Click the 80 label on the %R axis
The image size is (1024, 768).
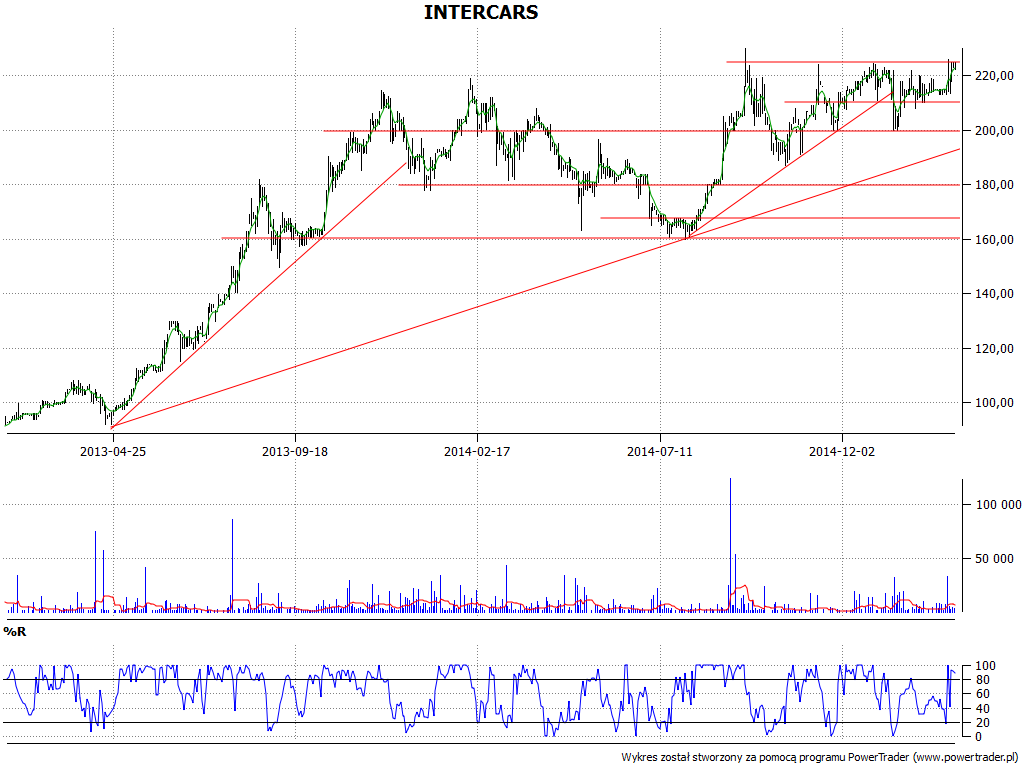(x=982, y=680)
